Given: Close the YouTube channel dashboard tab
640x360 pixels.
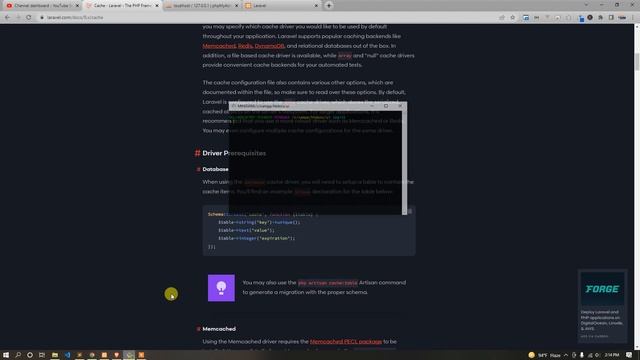Looking at the screenshot, I should (77, 6).
